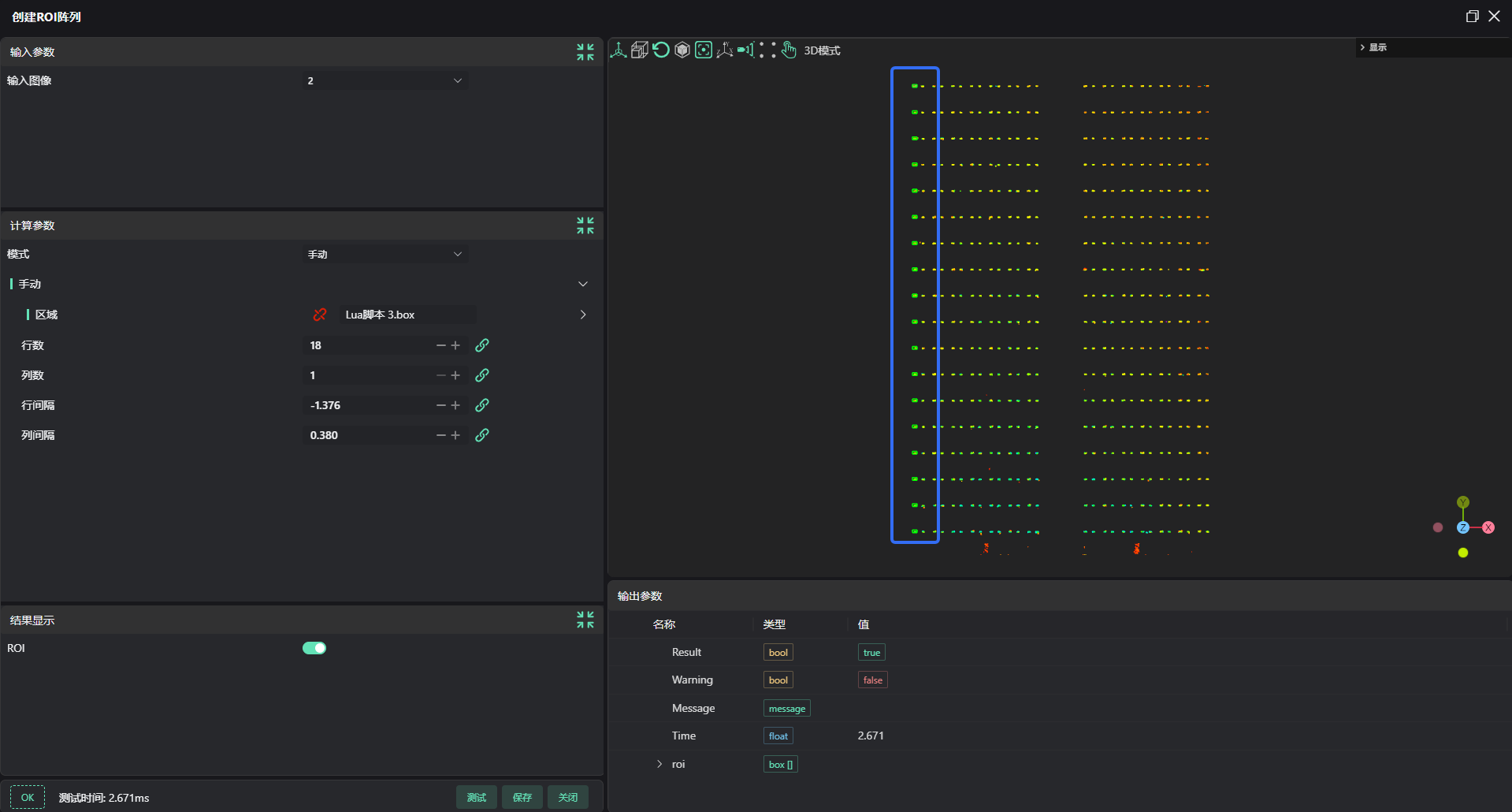Image resolution: width=1512 pixels, height=812 pixels.
Task: Click the link icon for 行间隔
Action: pos(482,405)
